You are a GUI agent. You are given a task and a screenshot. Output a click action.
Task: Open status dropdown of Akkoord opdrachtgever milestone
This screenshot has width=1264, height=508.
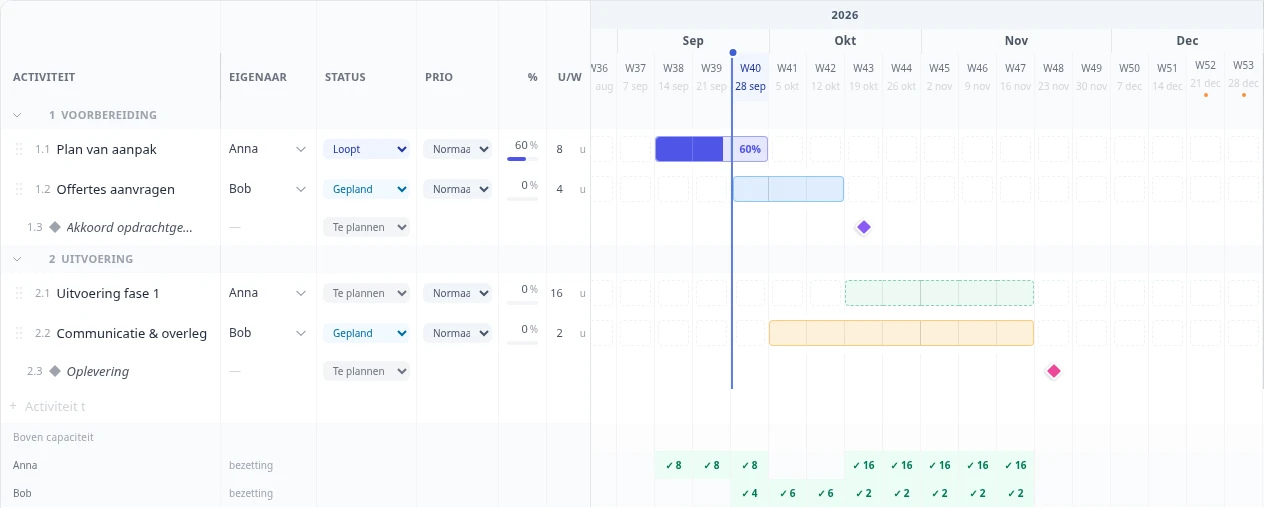pyautogui.click(x=366, y=227)
